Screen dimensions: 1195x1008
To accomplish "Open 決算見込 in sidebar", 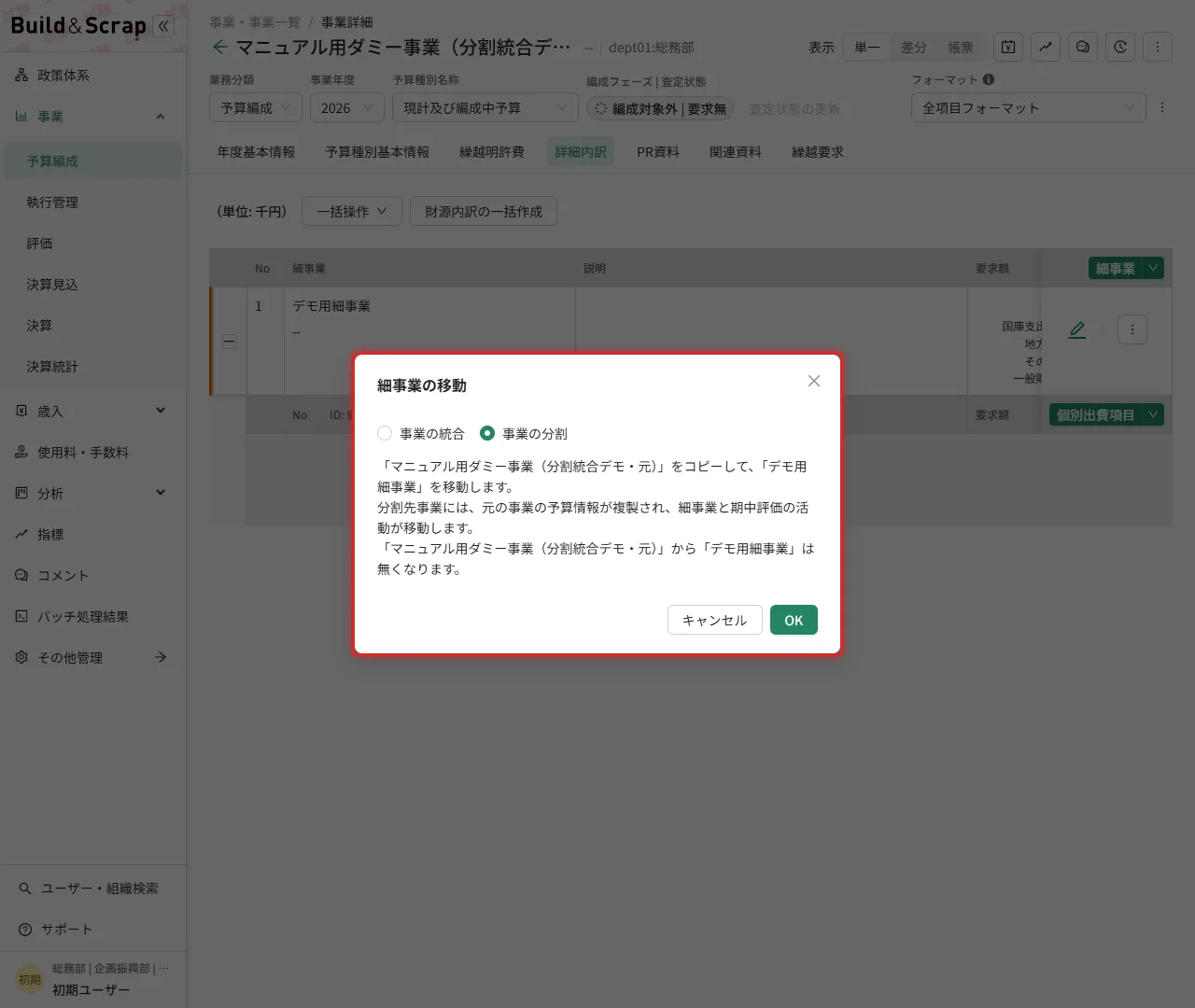I will click(x=92, y=284).
